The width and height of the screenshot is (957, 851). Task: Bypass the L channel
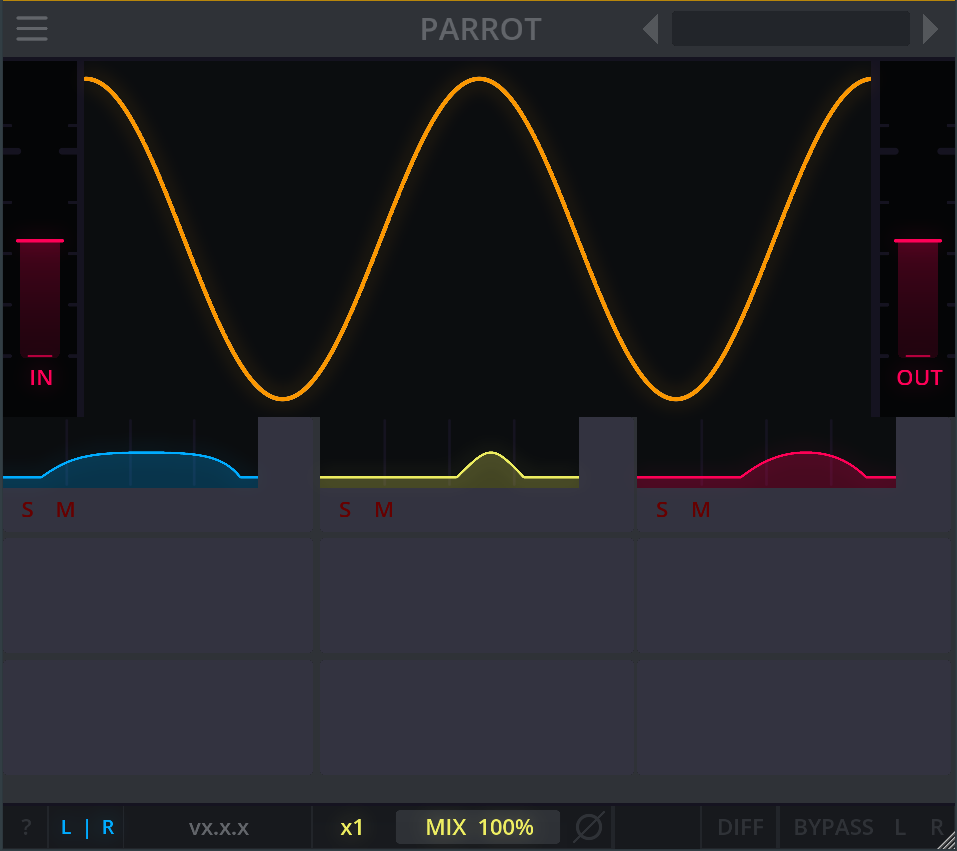tap(900, 827)
